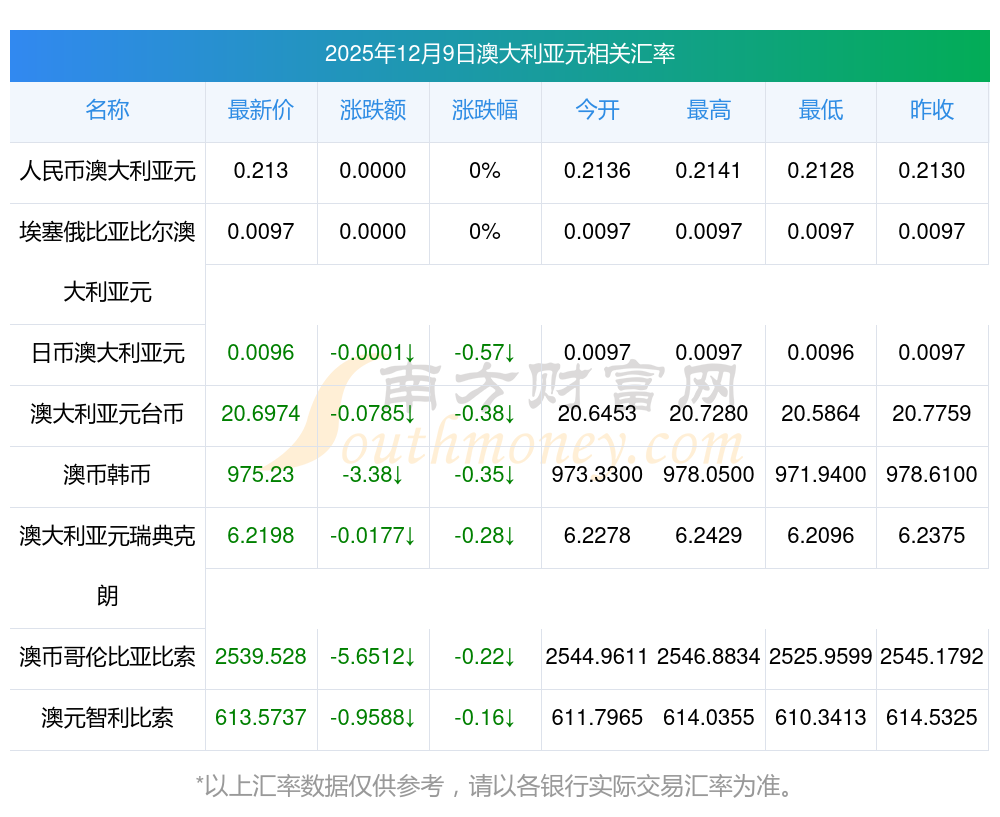The width and height of the screenshot is (1000, 817).
Task: Click the 澳大利亚元台币 row name
Action: click(x=107, y=414)
